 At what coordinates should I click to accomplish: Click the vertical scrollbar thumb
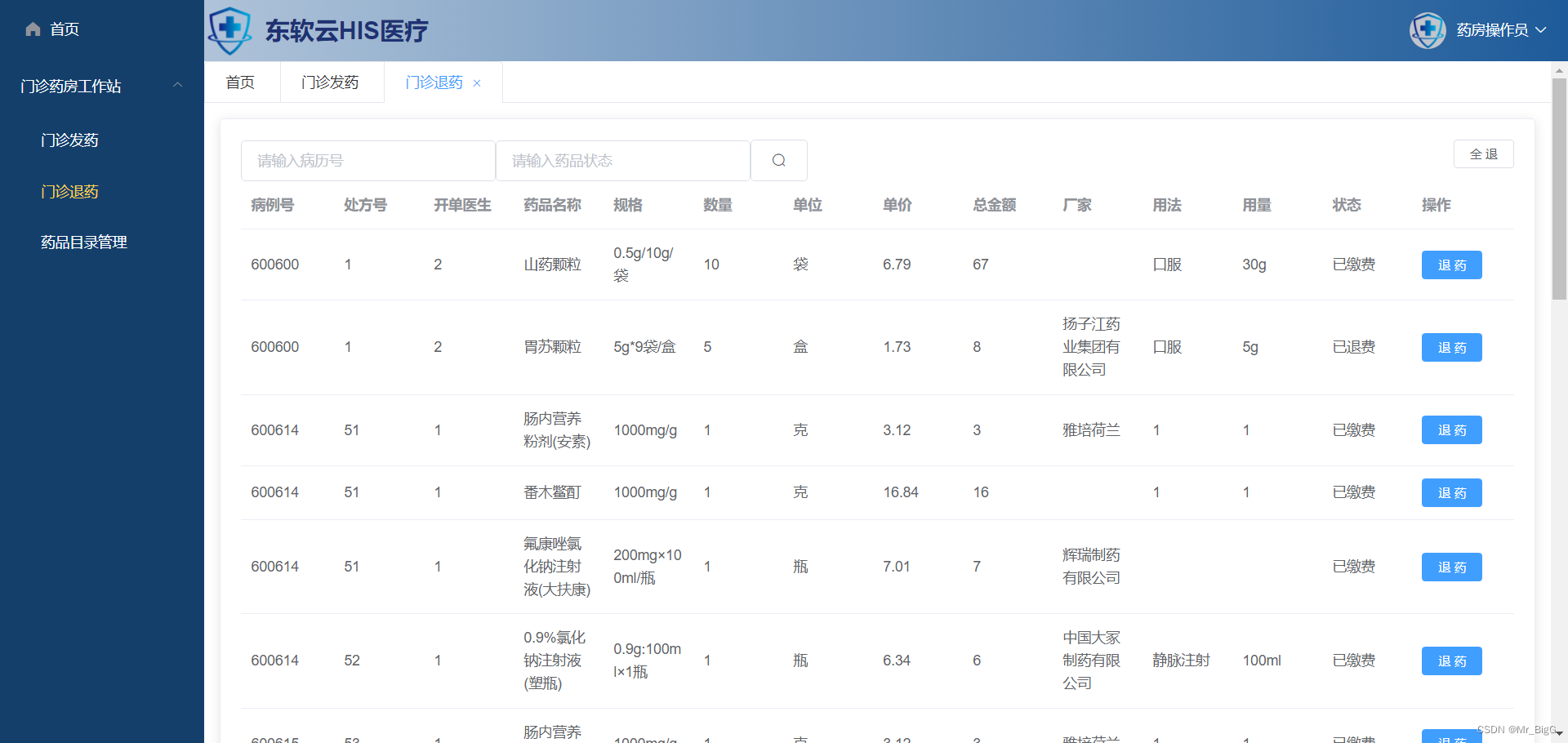[x=1559, y=189]
